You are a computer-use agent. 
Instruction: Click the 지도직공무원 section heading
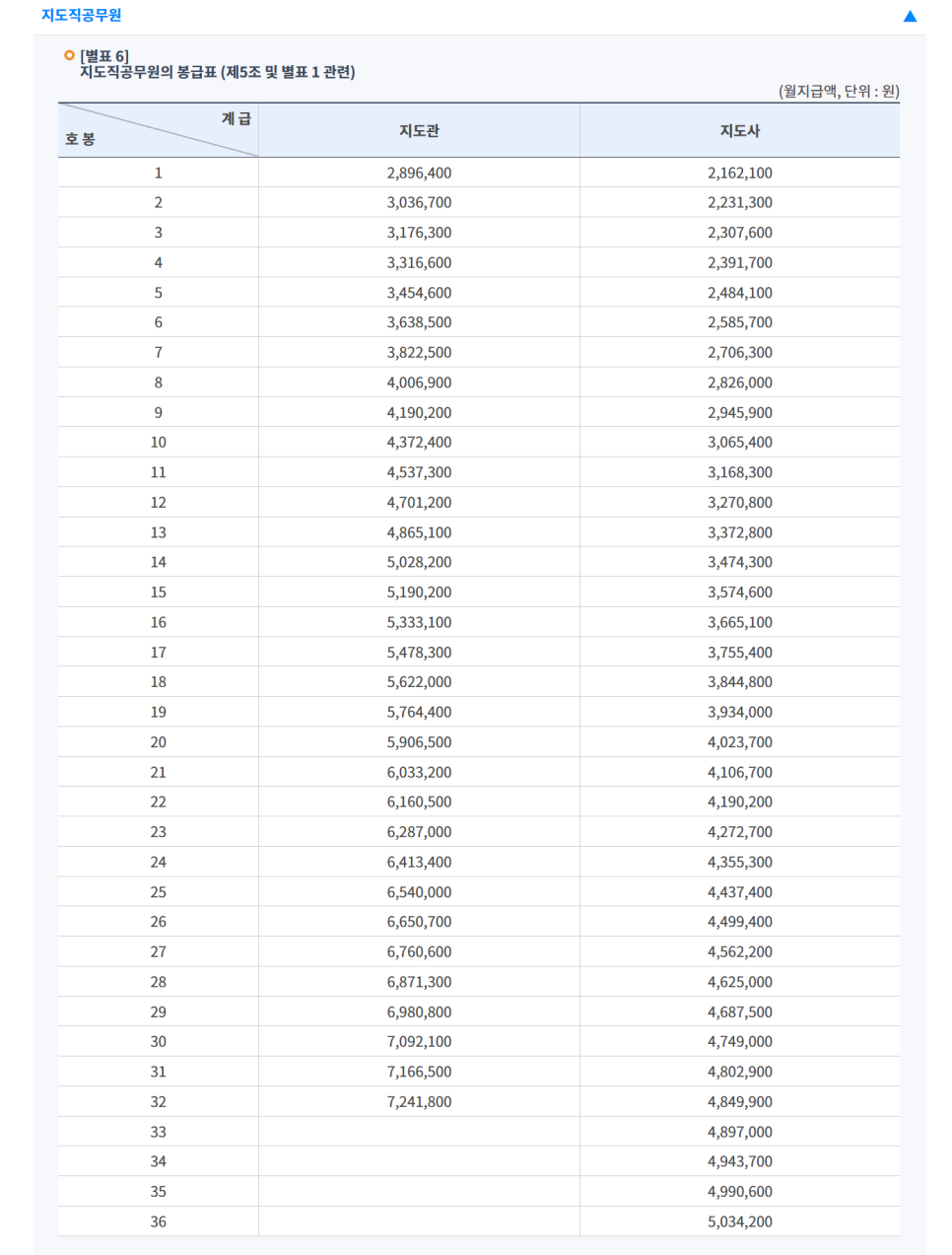click(x=81, y=15)
